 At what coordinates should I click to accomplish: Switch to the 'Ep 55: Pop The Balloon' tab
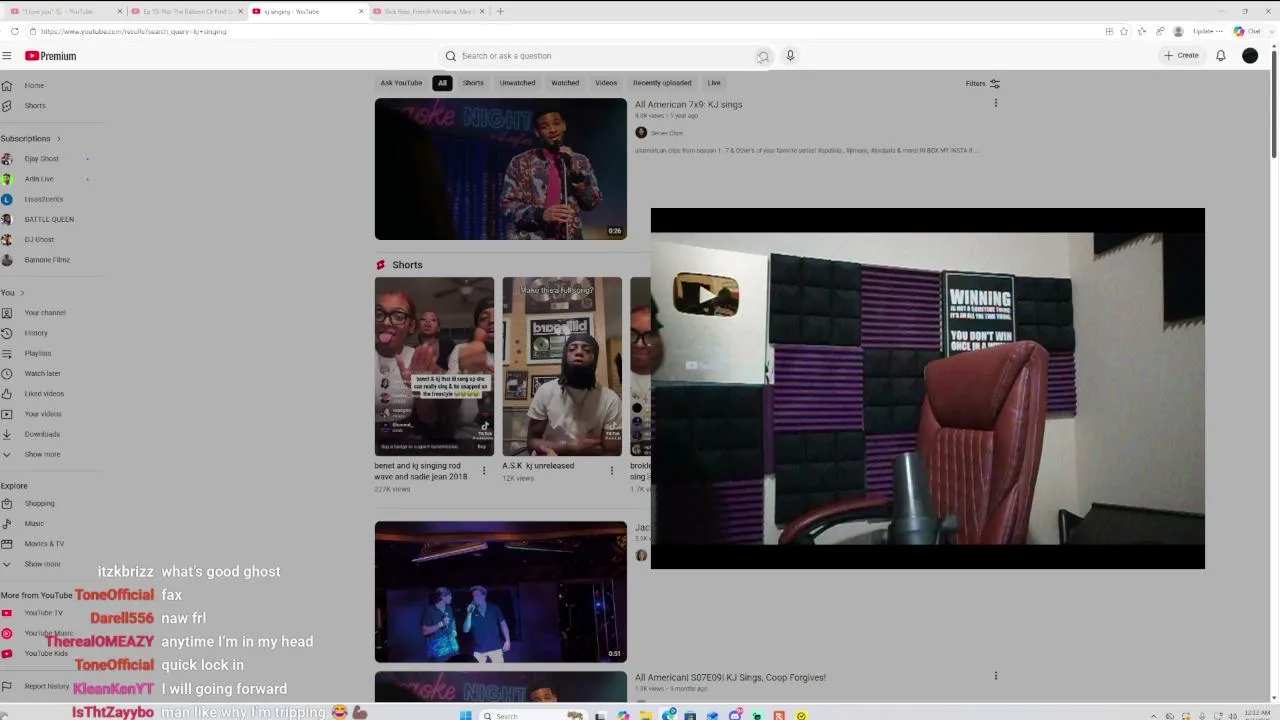tap(188, 11)
